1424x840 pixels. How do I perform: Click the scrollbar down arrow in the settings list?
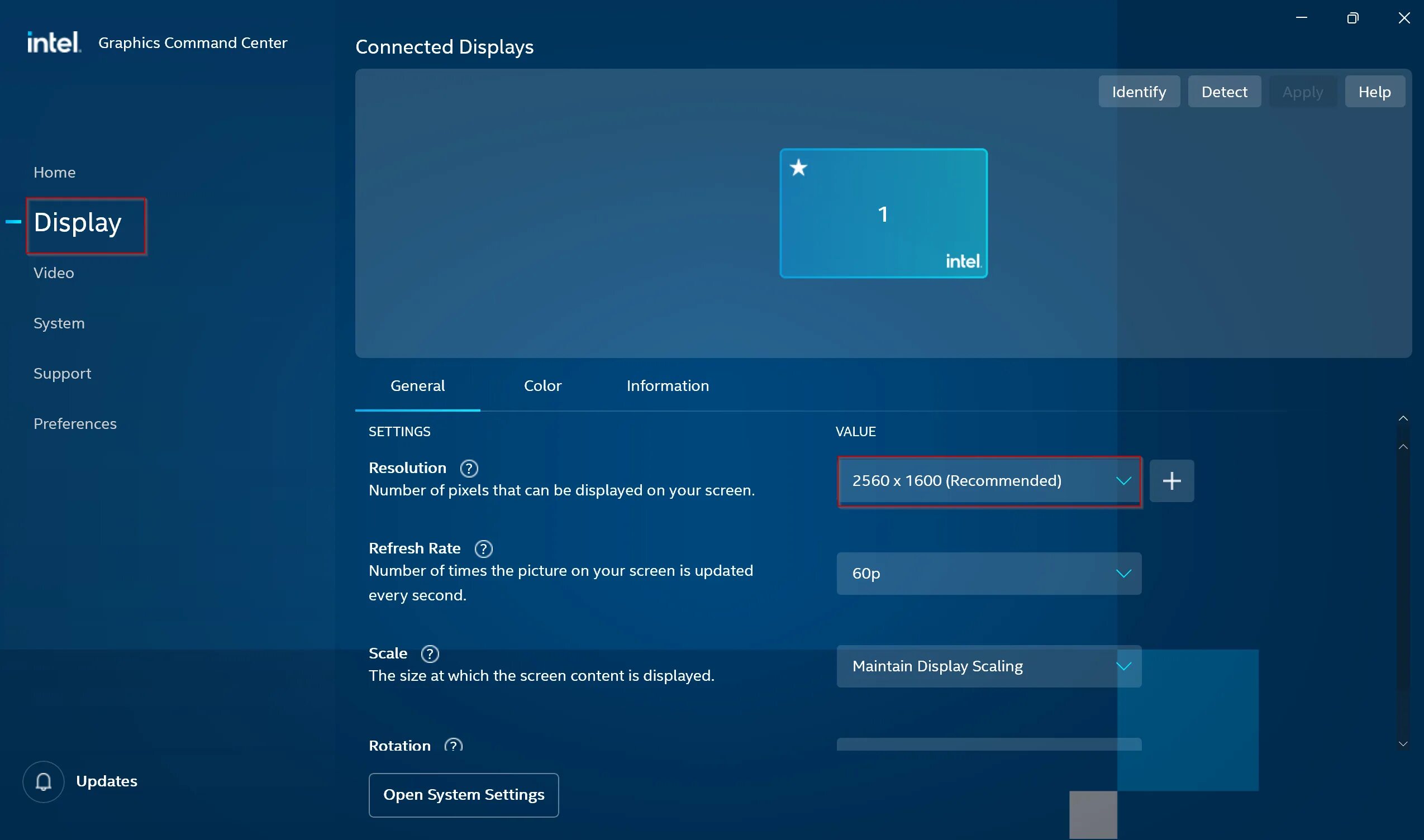[x=1402, y=744]
